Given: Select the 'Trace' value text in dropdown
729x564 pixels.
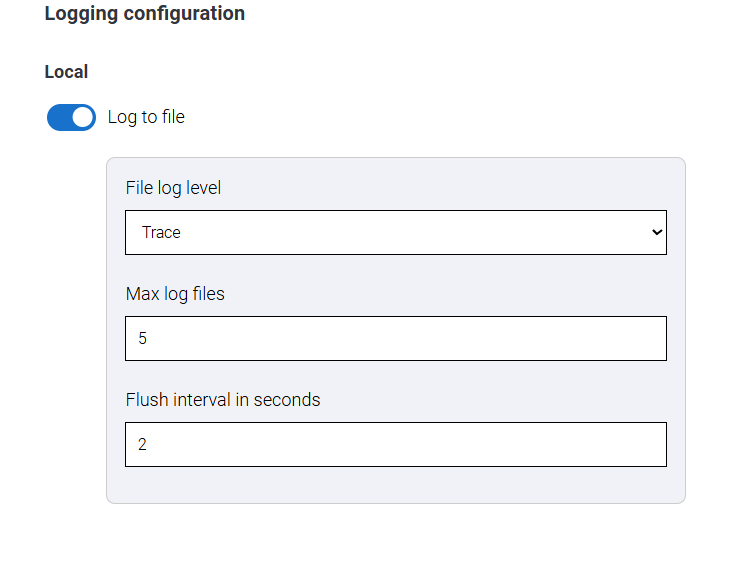Looking at the screenshot, I should [161, 232].
